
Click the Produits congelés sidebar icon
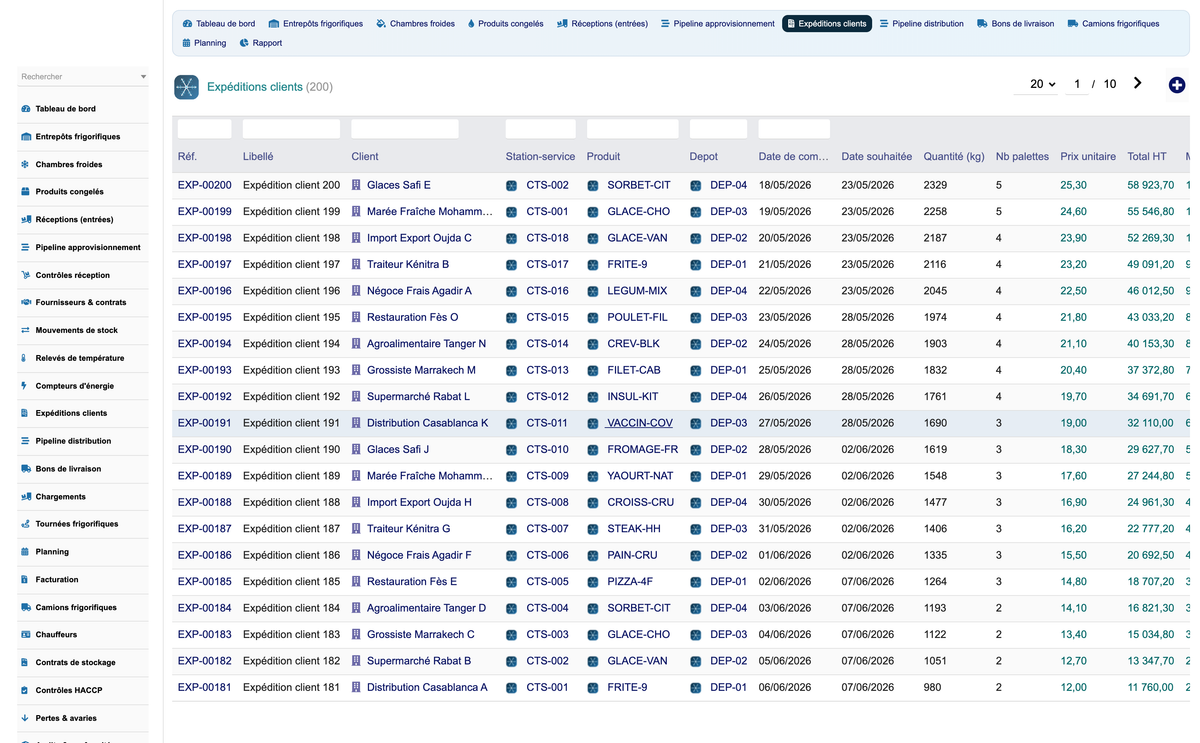(25, 192)
